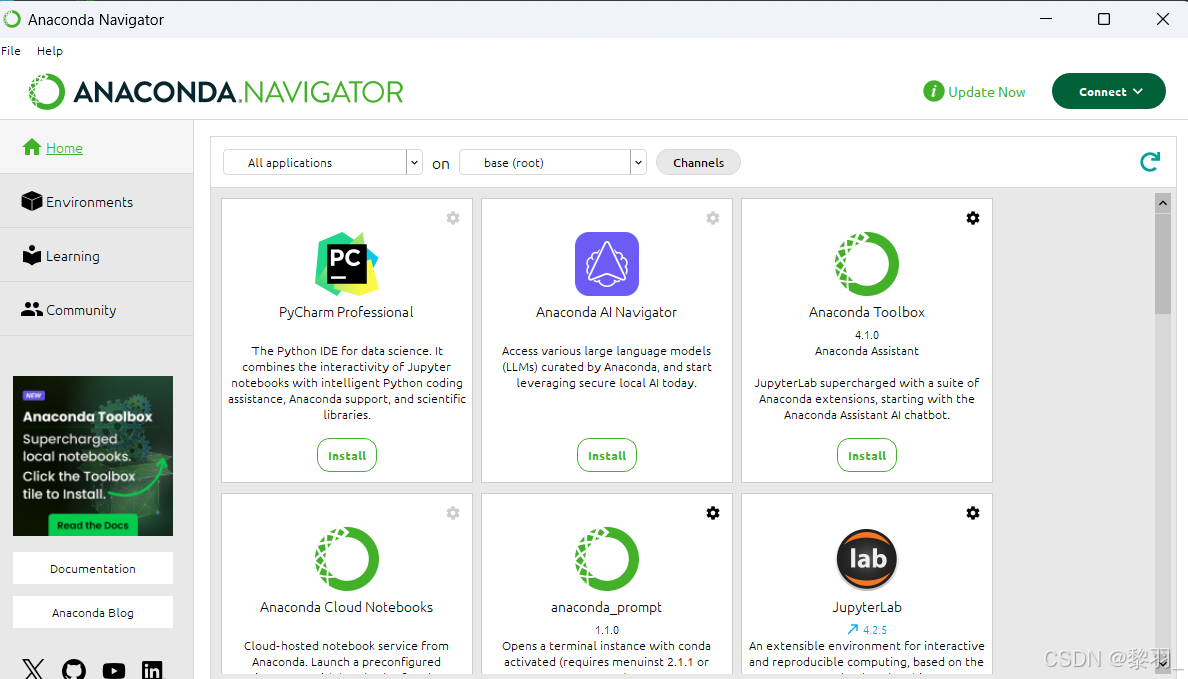Install PyCharm Professional
Screen dimensions: 1188x679
[x=347, y=455]
